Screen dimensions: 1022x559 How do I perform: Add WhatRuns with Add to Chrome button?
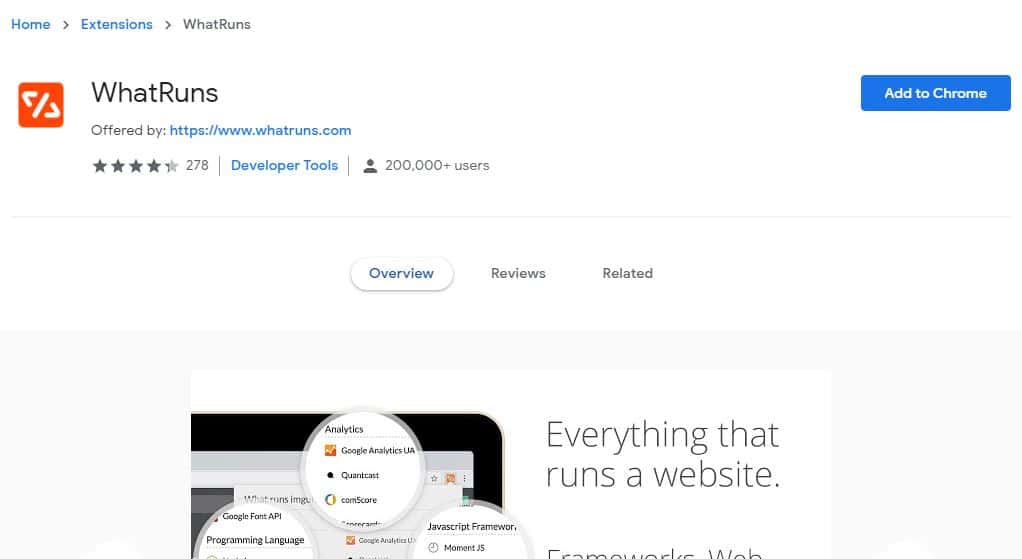click(x=935, y=93)
